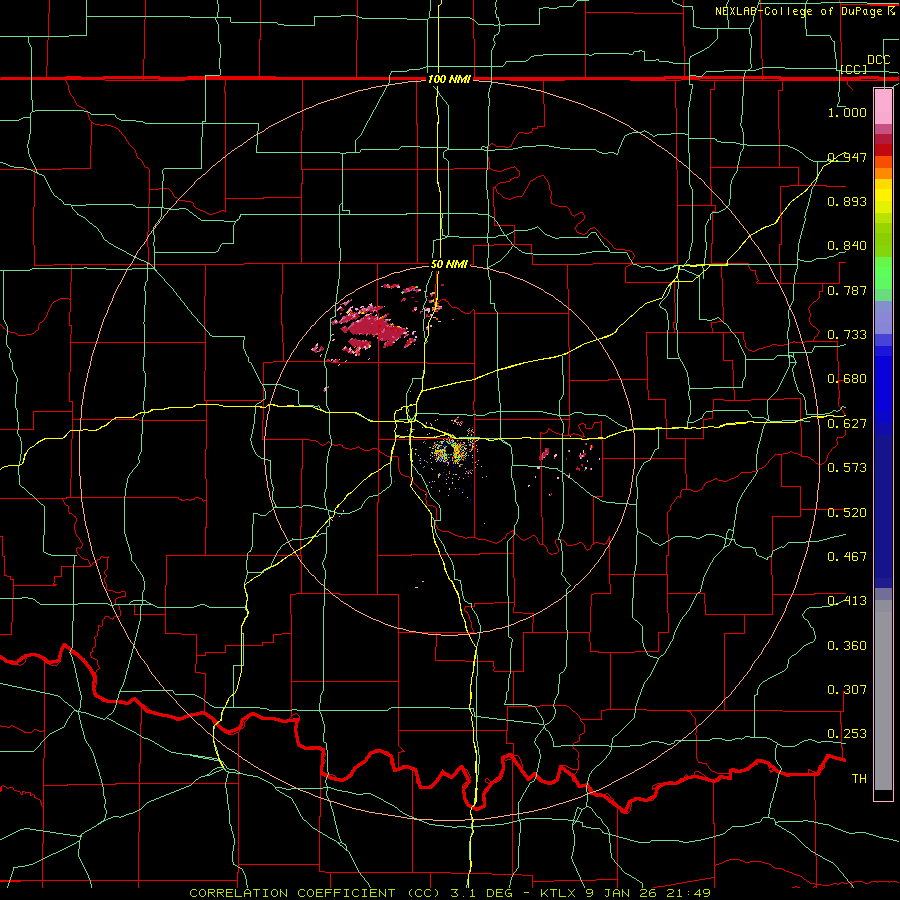Click the [CC] product label
Image resolution: width=900 pixels, height=900 pixels.
click(854, 69)
